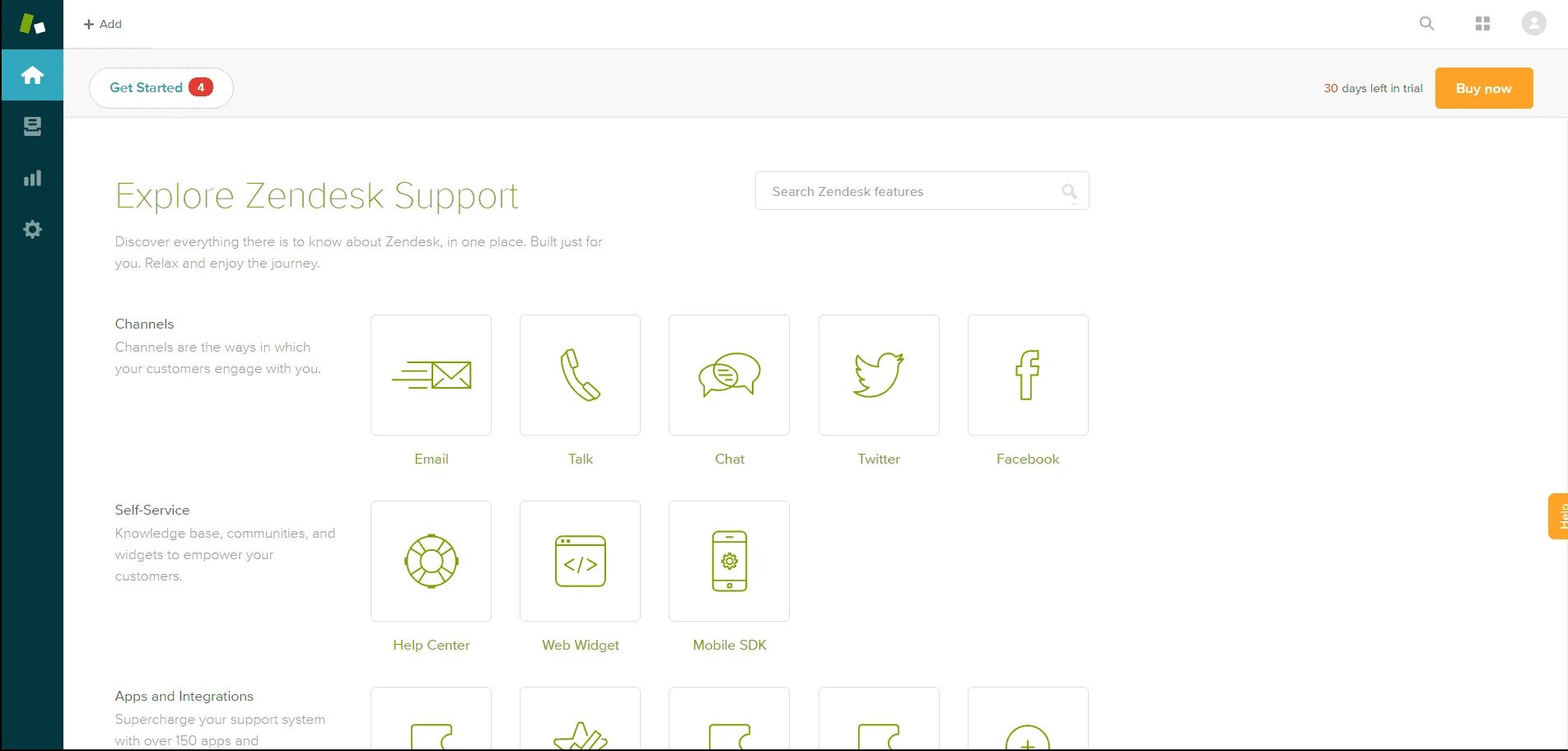Open the Email channel tile
This screenshot has height=751, width=1568.
431,375
